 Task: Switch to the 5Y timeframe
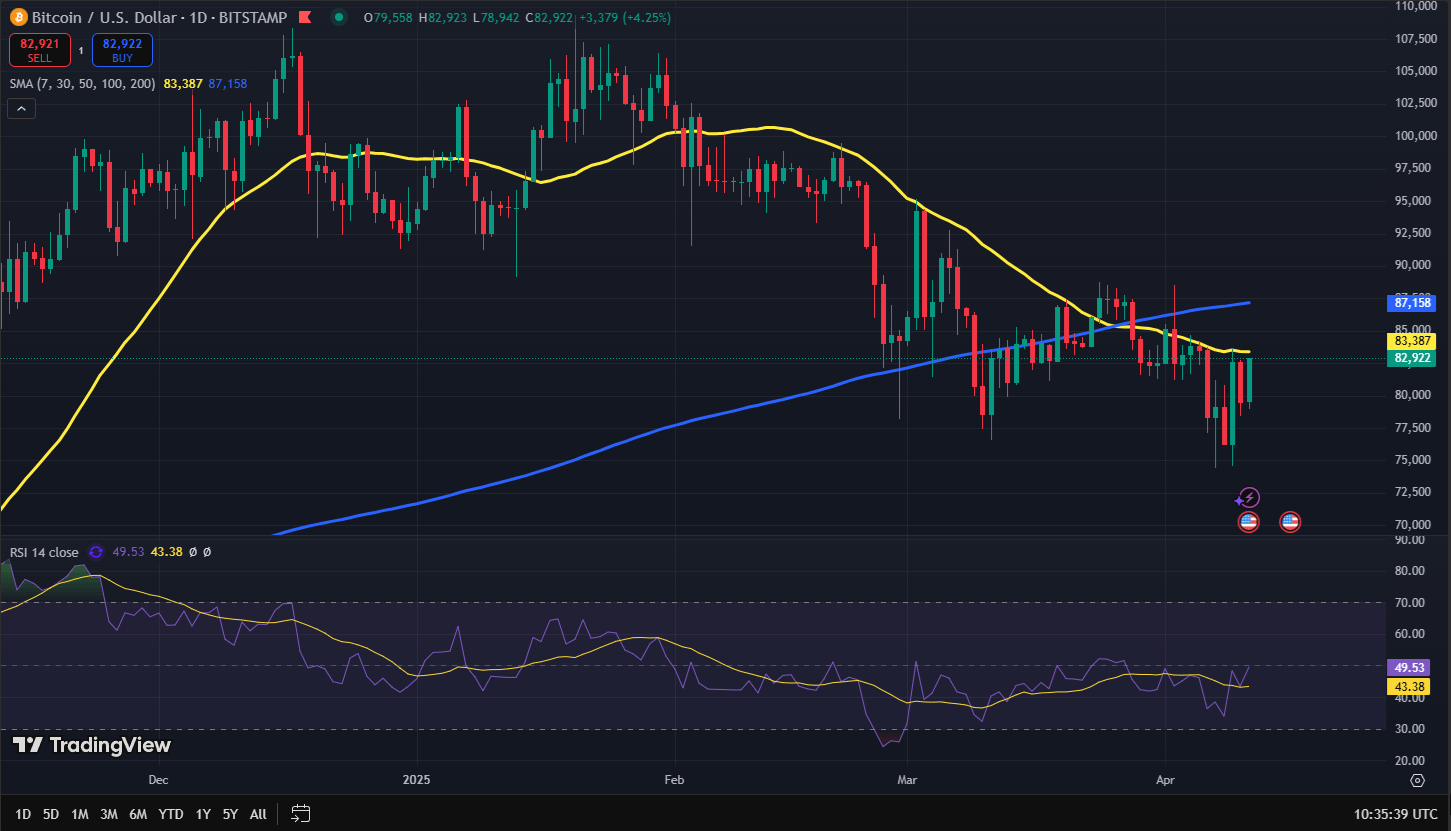[x=230, y=814]
